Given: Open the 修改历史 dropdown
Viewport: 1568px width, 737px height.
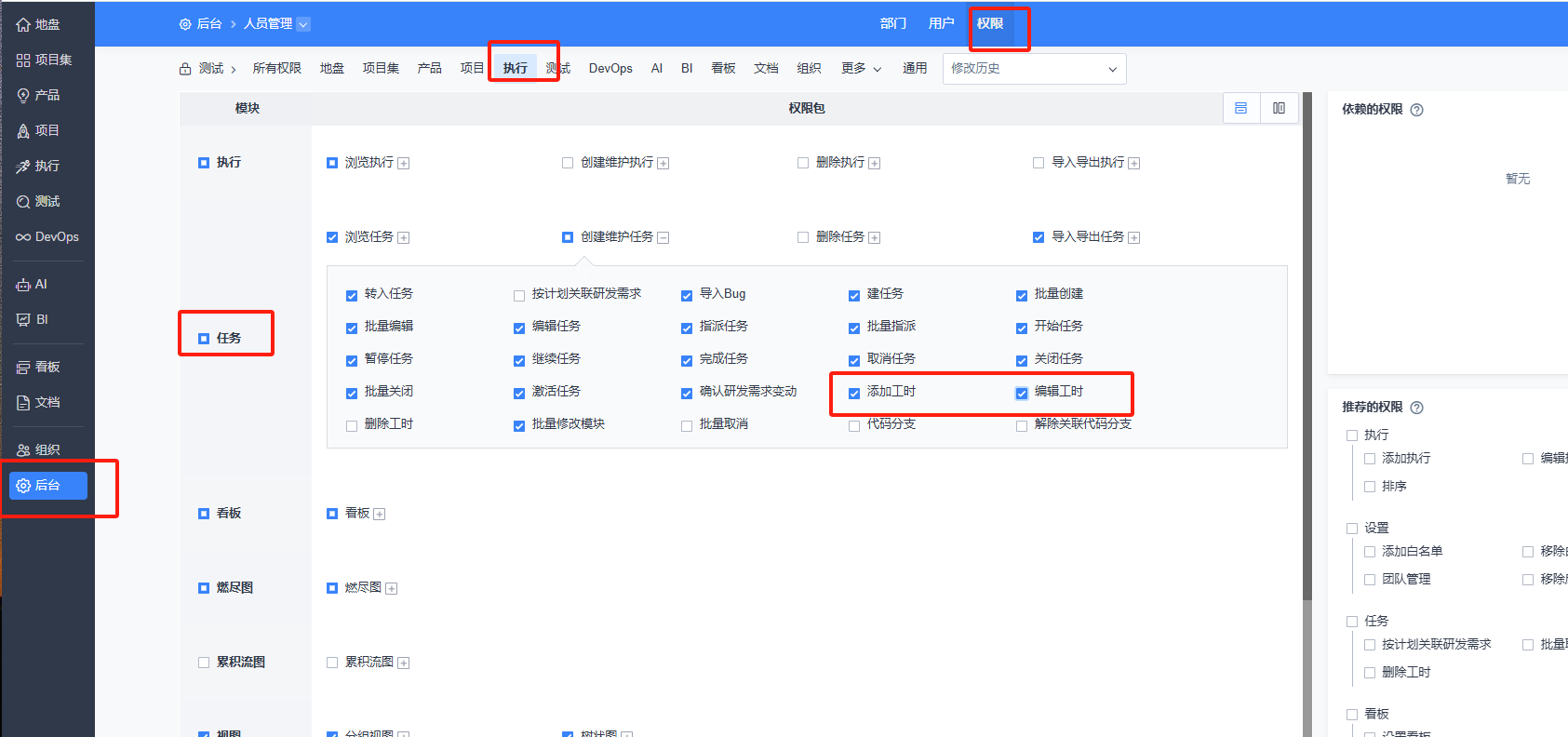Looking at the screenshot, I should [x=1034, y=69].
